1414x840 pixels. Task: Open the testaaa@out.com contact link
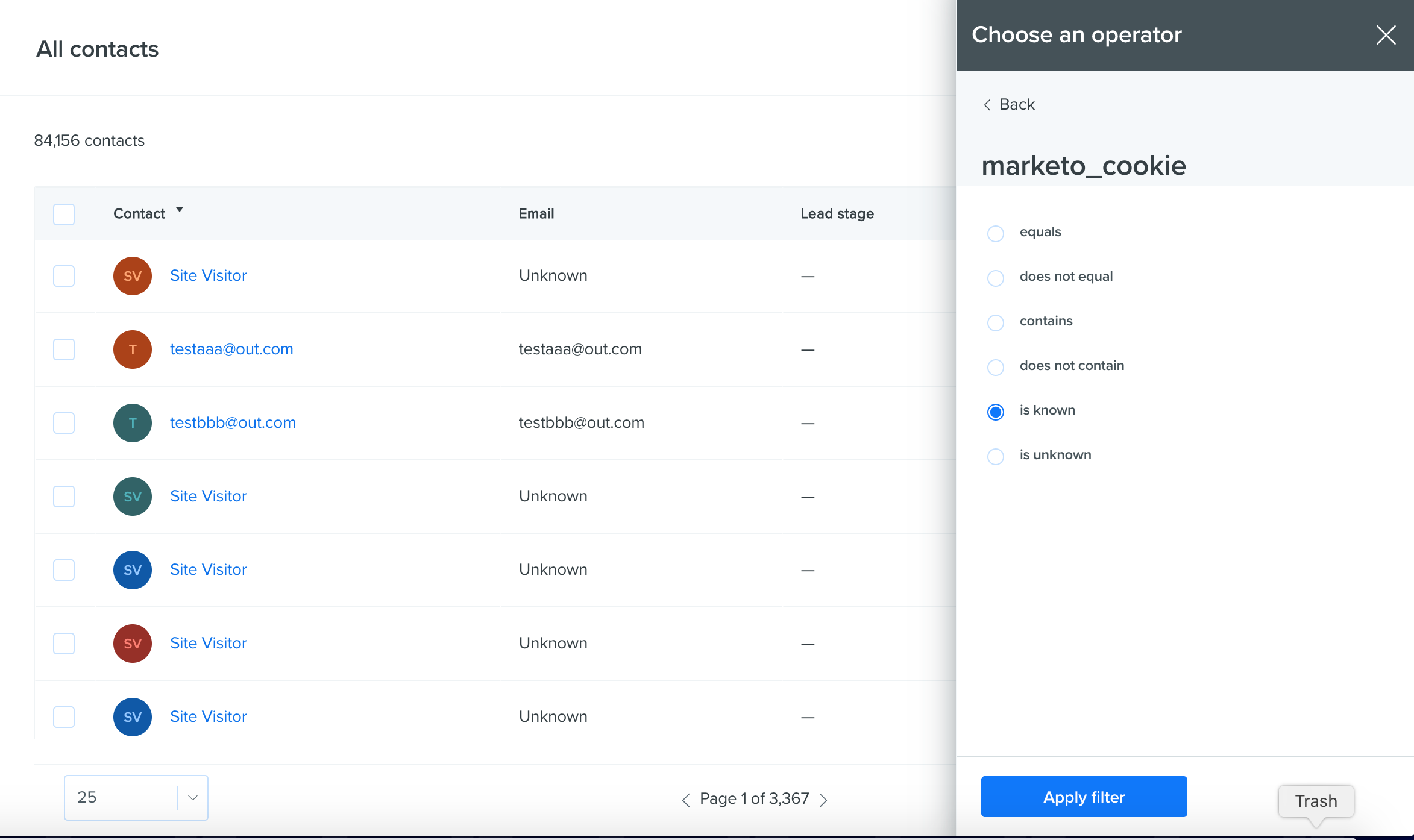pyautogui.click(x=231, y=349)
